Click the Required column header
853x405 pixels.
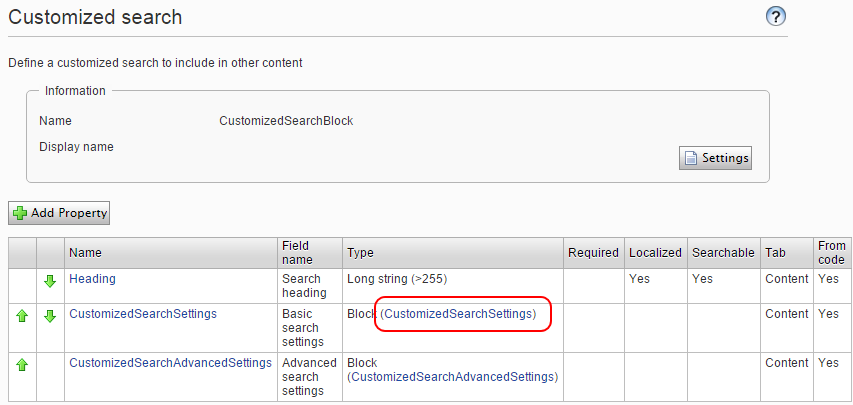pyautogui.click(x=593, y=253)
